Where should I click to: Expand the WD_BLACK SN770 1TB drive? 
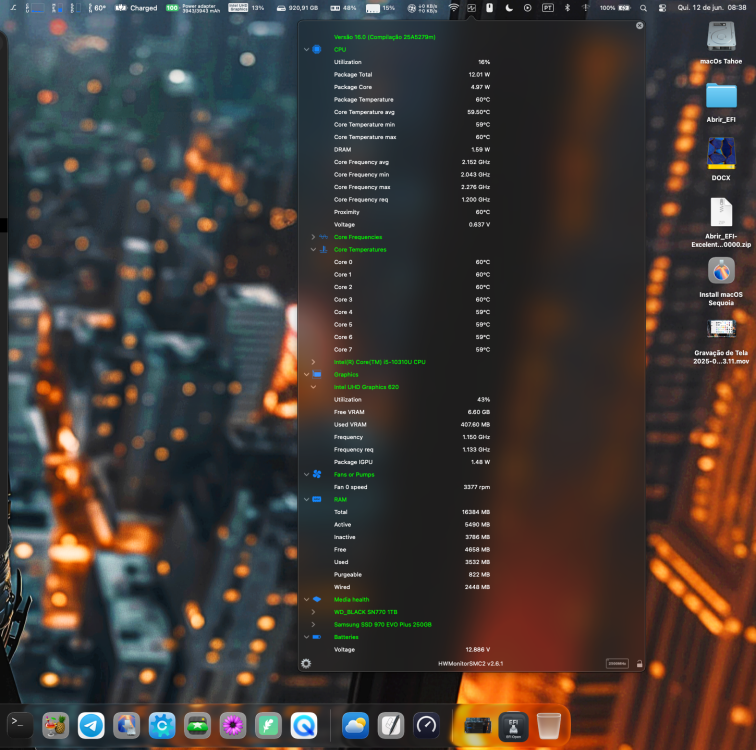[x=313, y=612]
